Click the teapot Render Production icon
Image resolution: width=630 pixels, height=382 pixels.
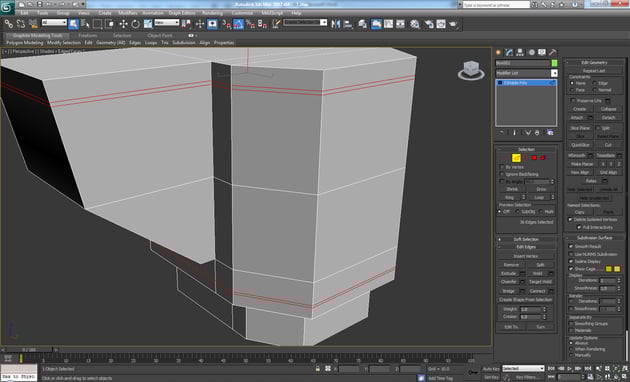pos(453,24)
